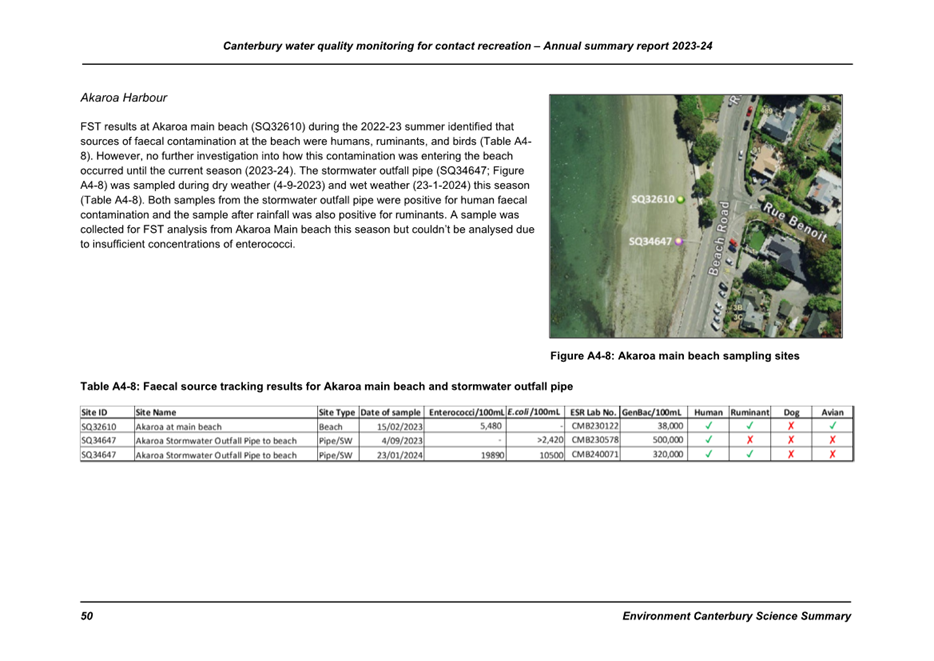
Task: Click the 'Human' column header
Action: 708,412
